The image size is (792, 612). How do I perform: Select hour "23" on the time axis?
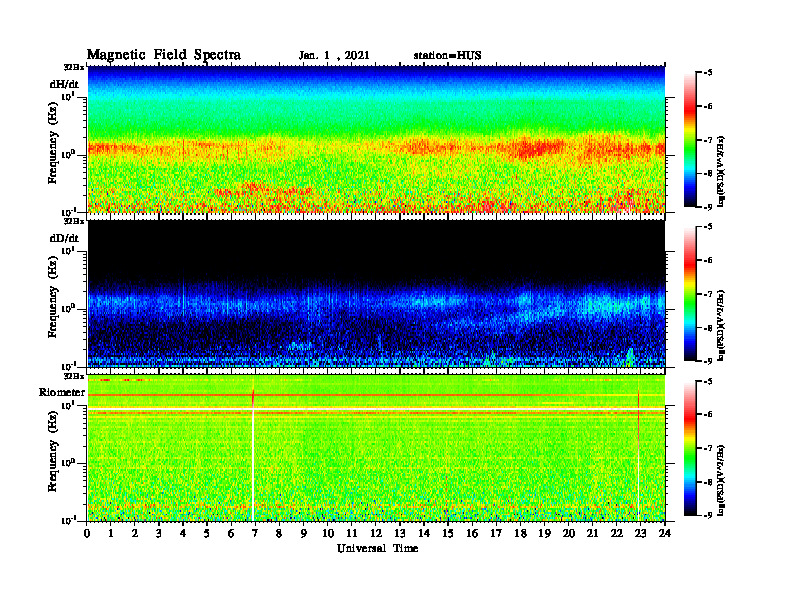tap(641, 533)
